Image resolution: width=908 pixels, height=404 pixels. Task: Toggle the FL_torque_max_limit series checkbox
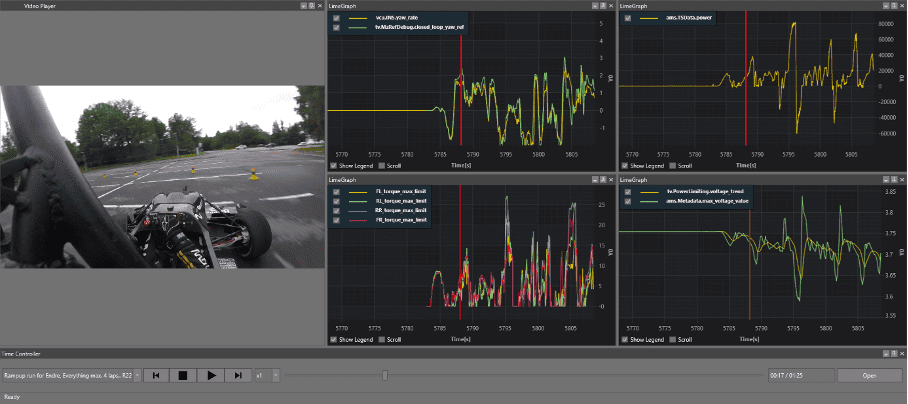point(337,190)
